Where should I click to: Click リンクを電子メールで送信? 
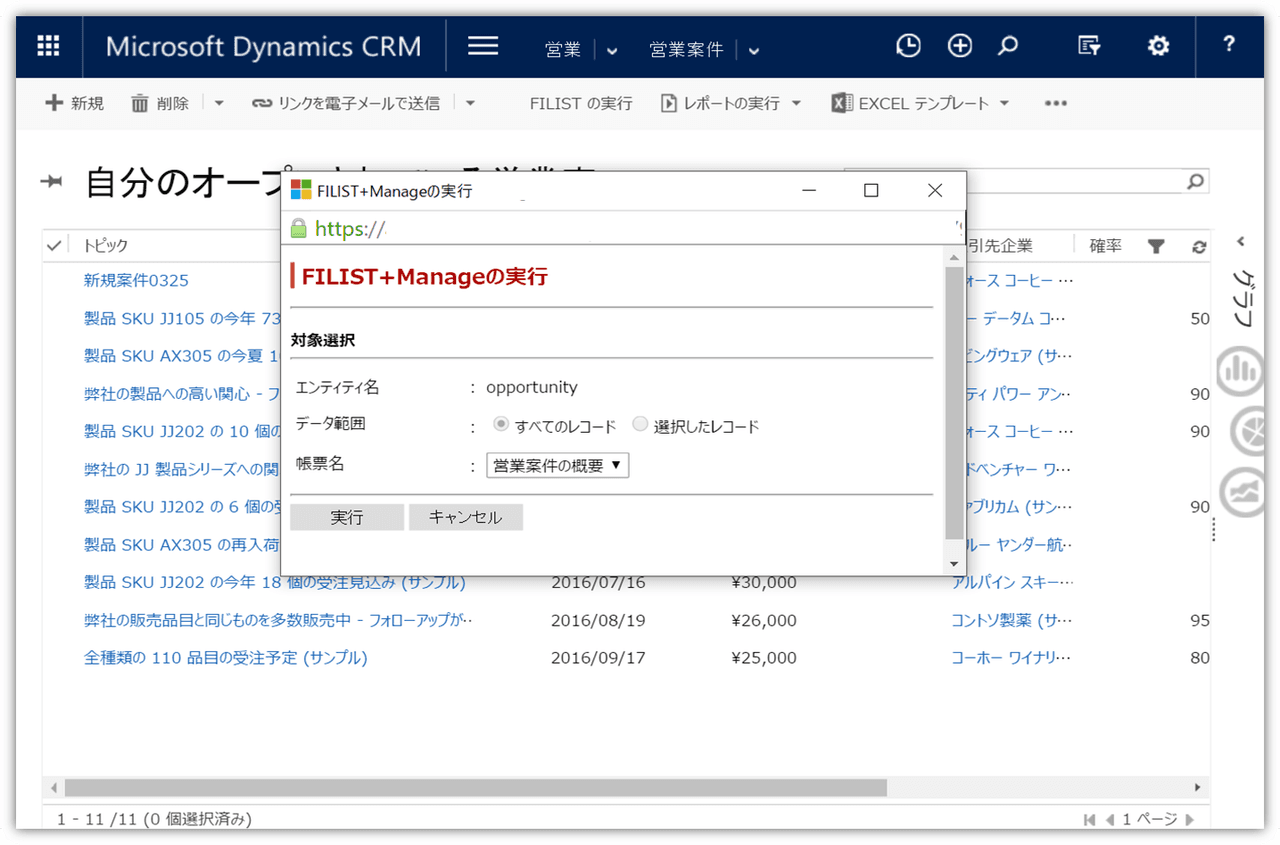point(346,103)
